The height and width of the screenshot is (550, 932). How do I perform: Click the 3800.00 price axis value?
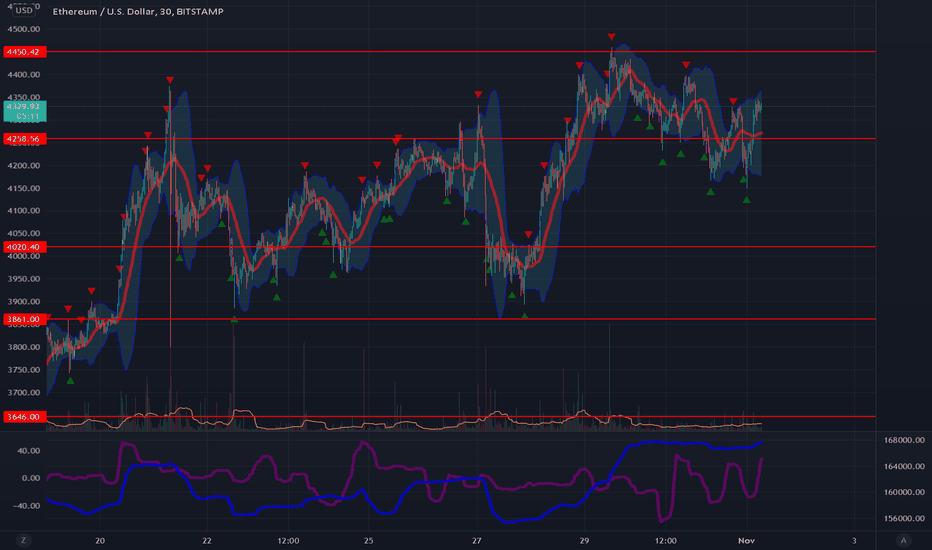[x=24, y=347]
